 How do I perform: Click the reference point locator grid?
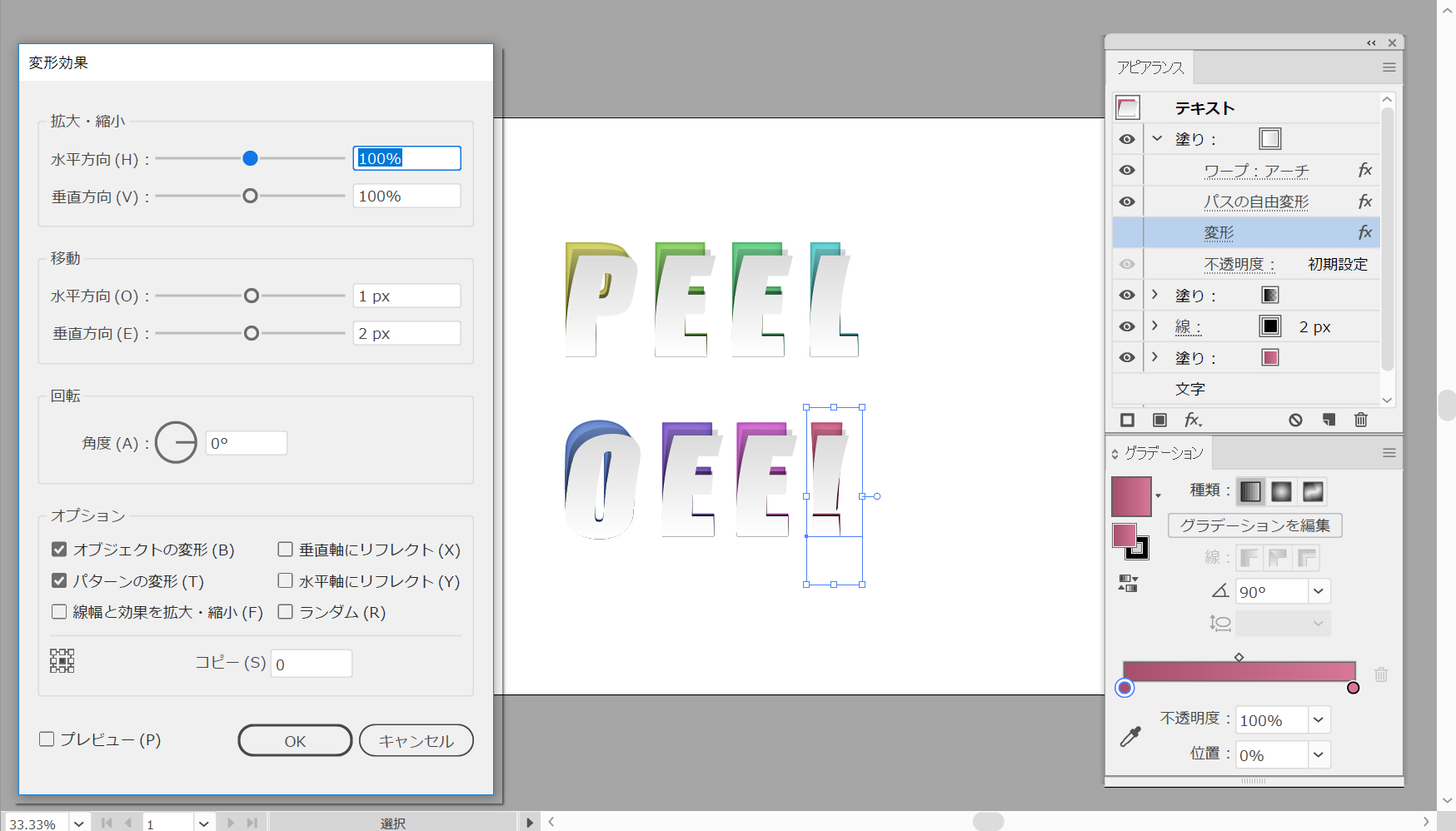point(62,661)
